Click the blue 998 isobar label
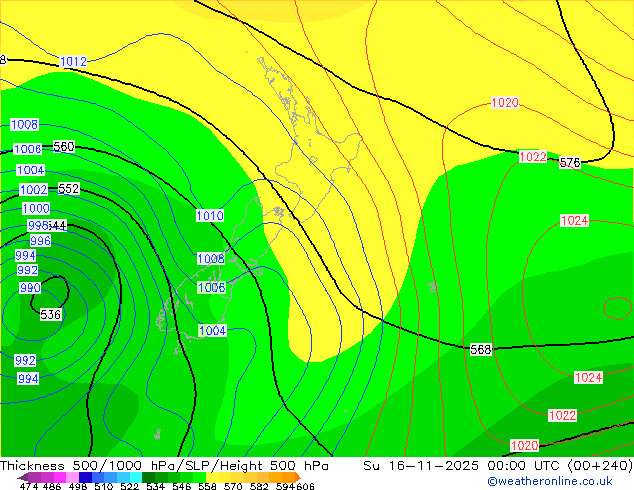634x490 pixels. pos(38,225)
